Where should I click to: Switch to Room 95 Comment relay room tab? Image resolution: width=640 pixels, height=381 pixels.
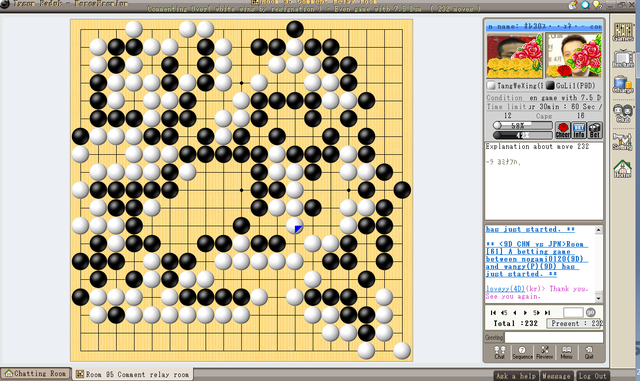click(x=133, y=374)
